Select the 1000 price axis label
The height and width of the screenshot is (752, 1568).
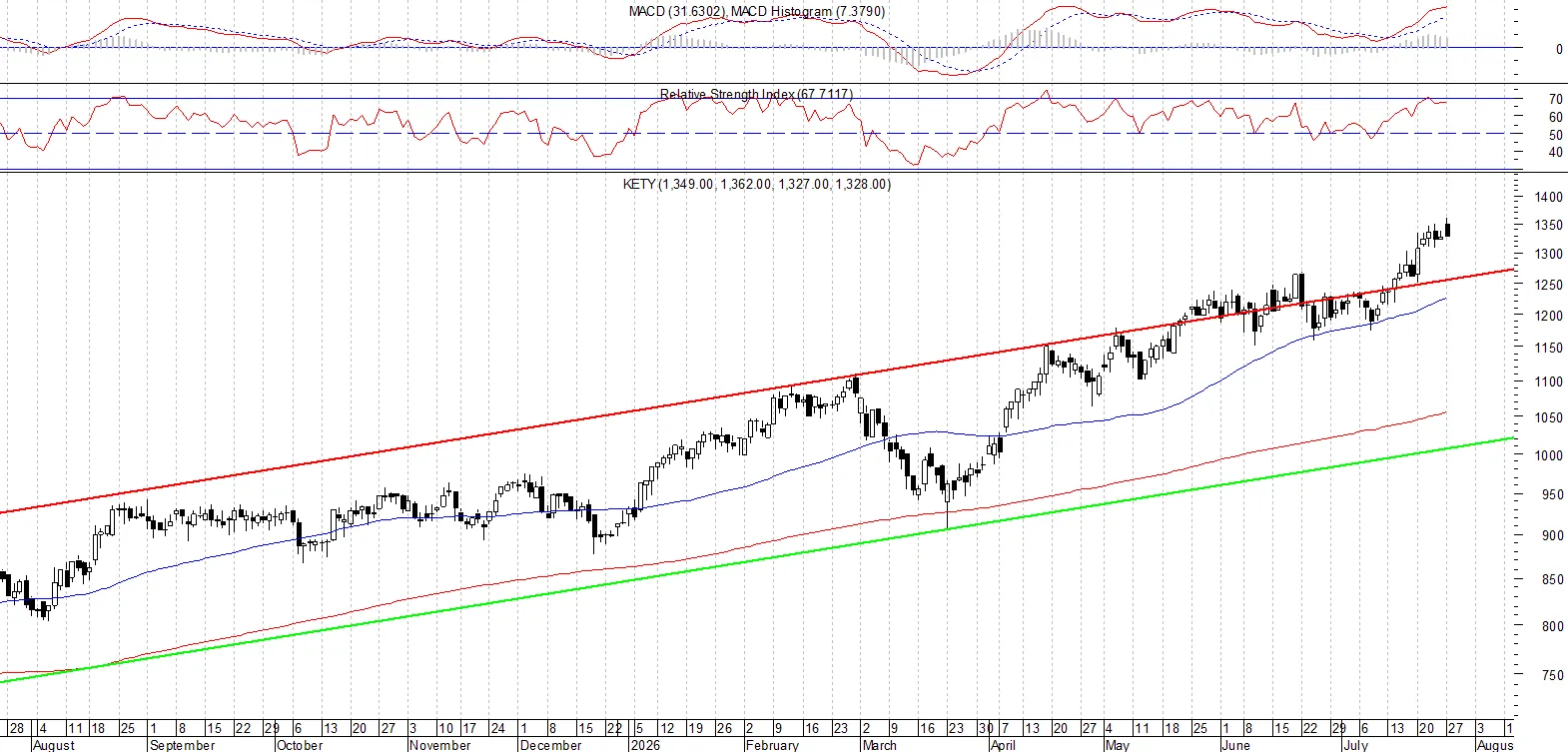click(x=1549, y=455)
